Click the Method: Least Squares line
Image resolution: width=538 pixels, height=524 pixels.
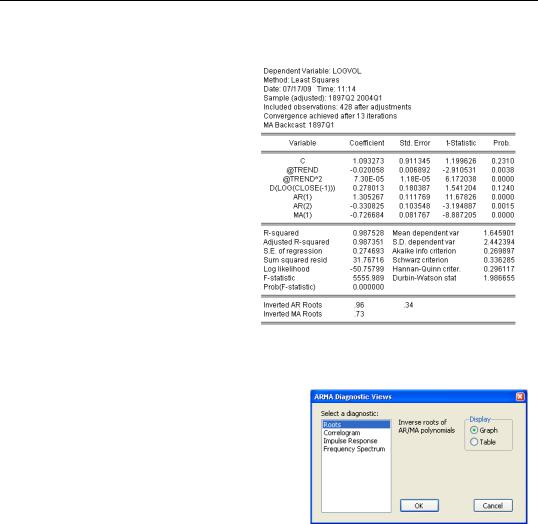coord(301,80)
